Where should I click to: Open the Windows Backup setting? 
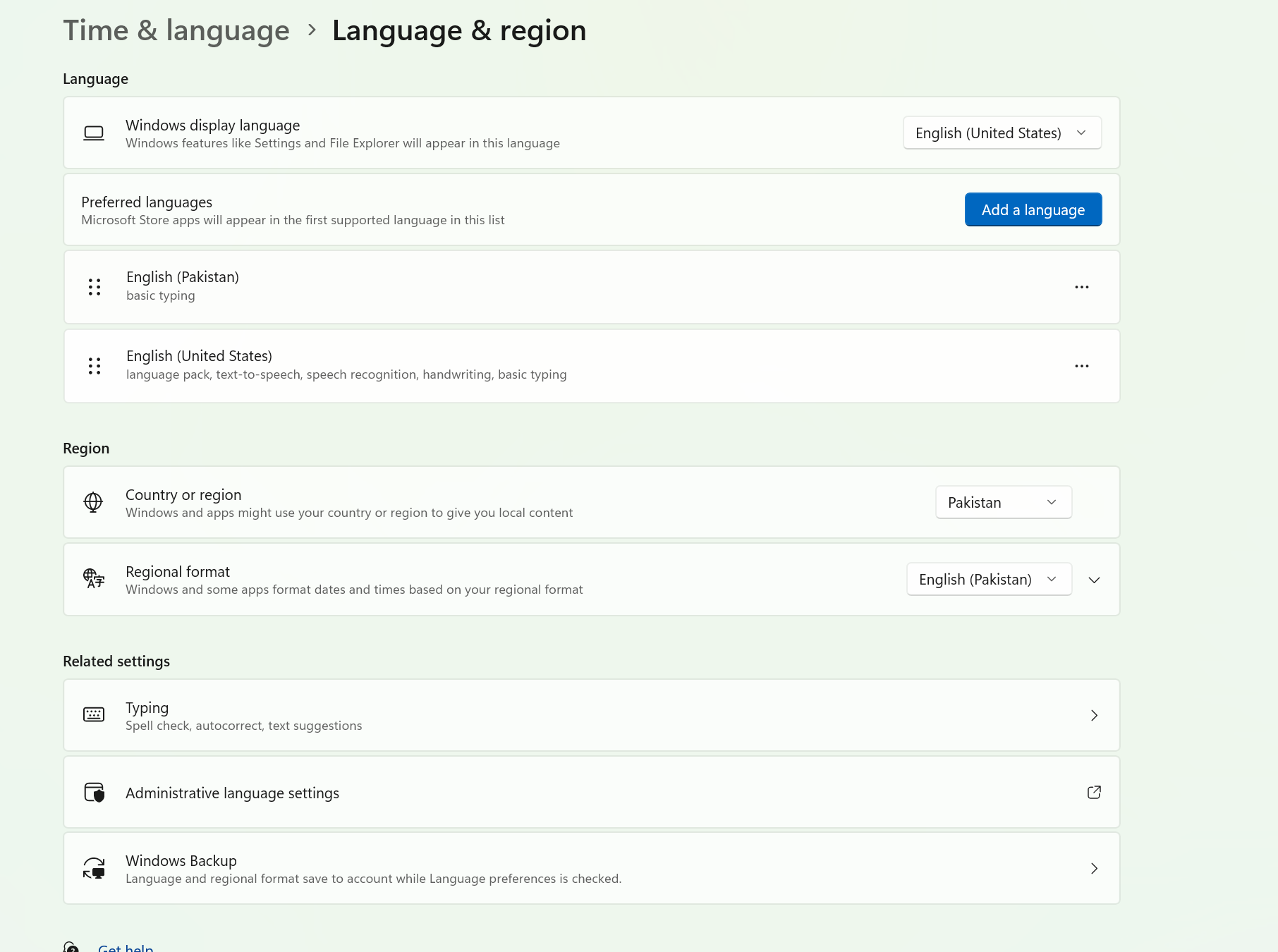592,868
